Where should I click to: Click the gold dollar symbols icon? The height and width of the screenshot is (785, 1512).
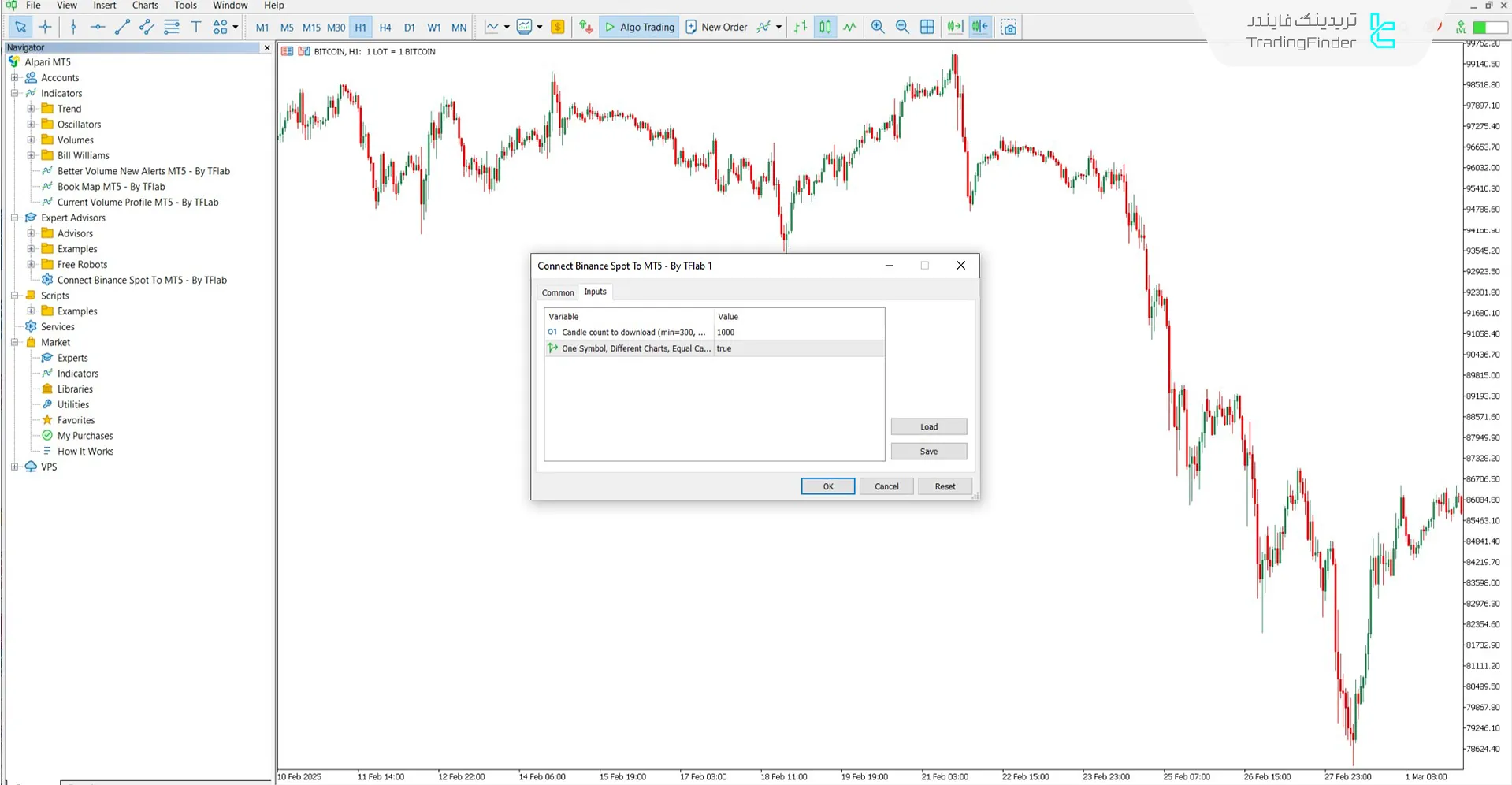(x=558, y=27)
